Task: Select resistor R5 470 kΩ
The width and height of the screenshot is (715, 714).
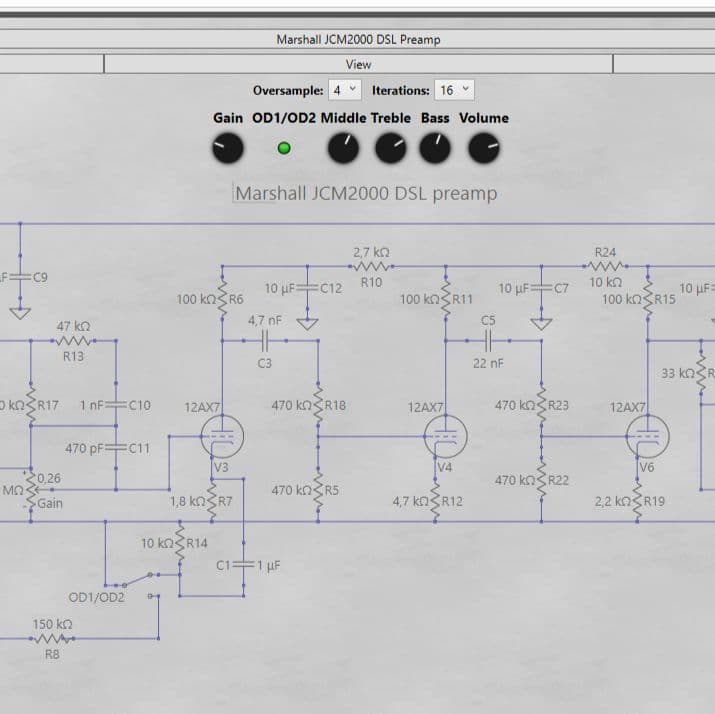Action: (318, 490)
